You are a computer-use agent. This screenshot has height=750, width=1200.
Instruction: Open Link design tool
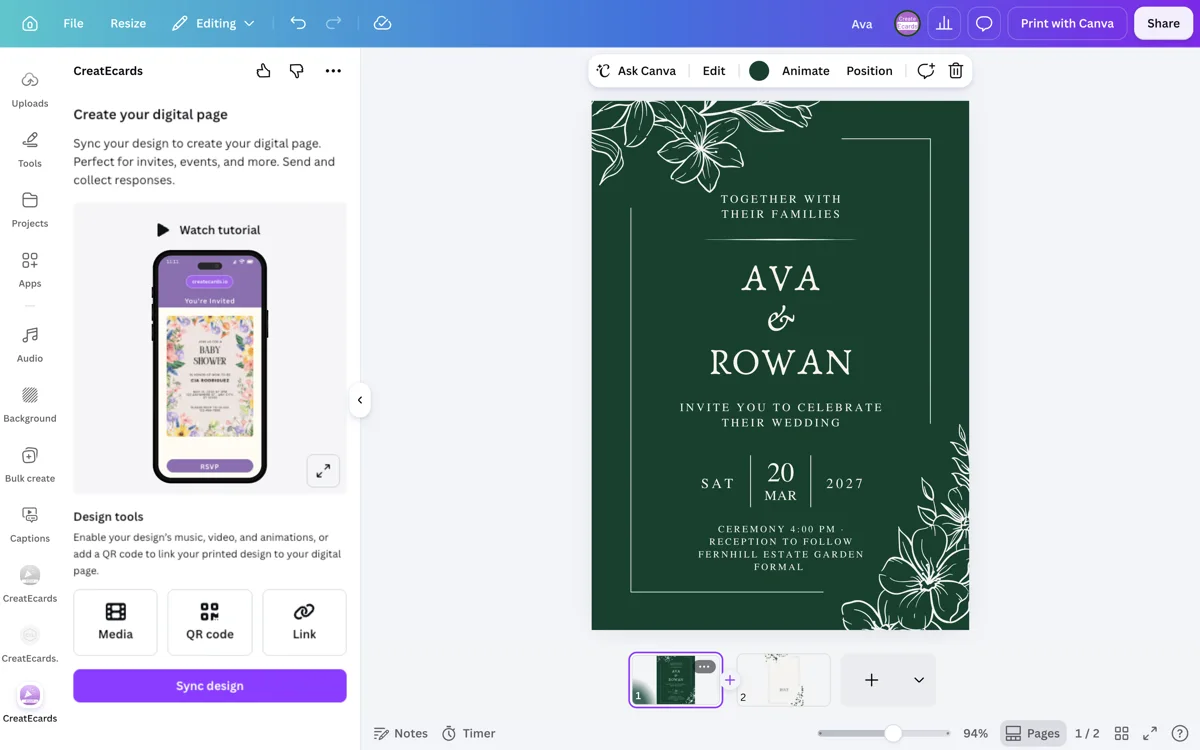point(304,622)
